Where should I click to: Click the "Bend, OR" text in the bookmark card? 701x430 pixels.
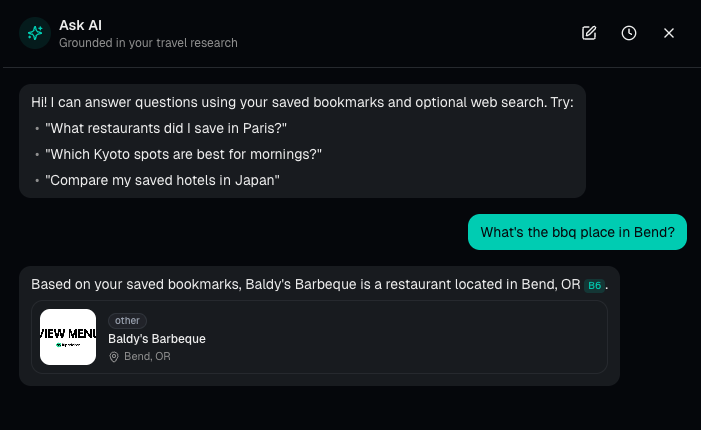[148, 357]
